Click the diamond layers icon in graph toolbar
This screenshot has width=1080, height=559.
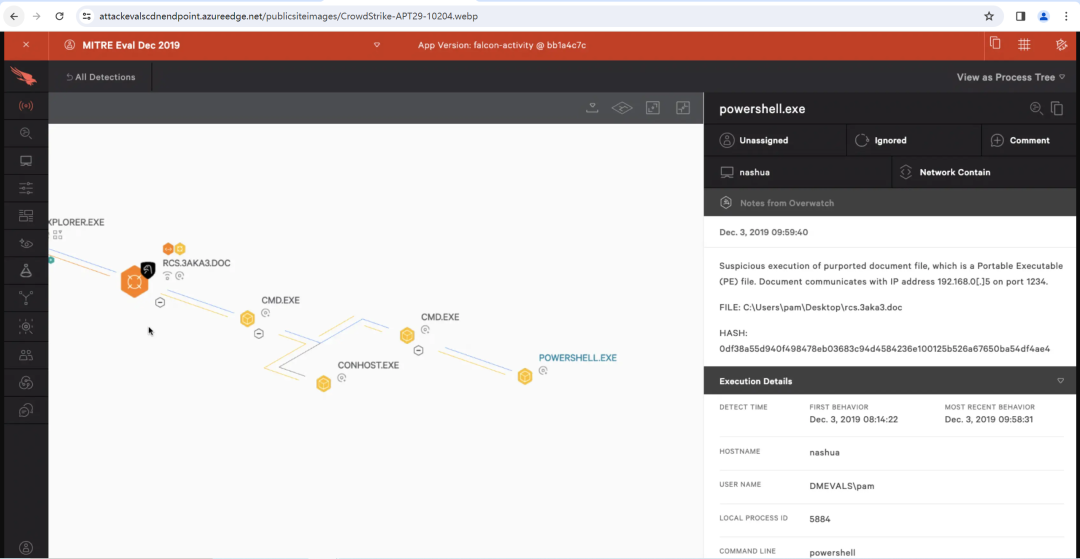click(x=622, y=108)
